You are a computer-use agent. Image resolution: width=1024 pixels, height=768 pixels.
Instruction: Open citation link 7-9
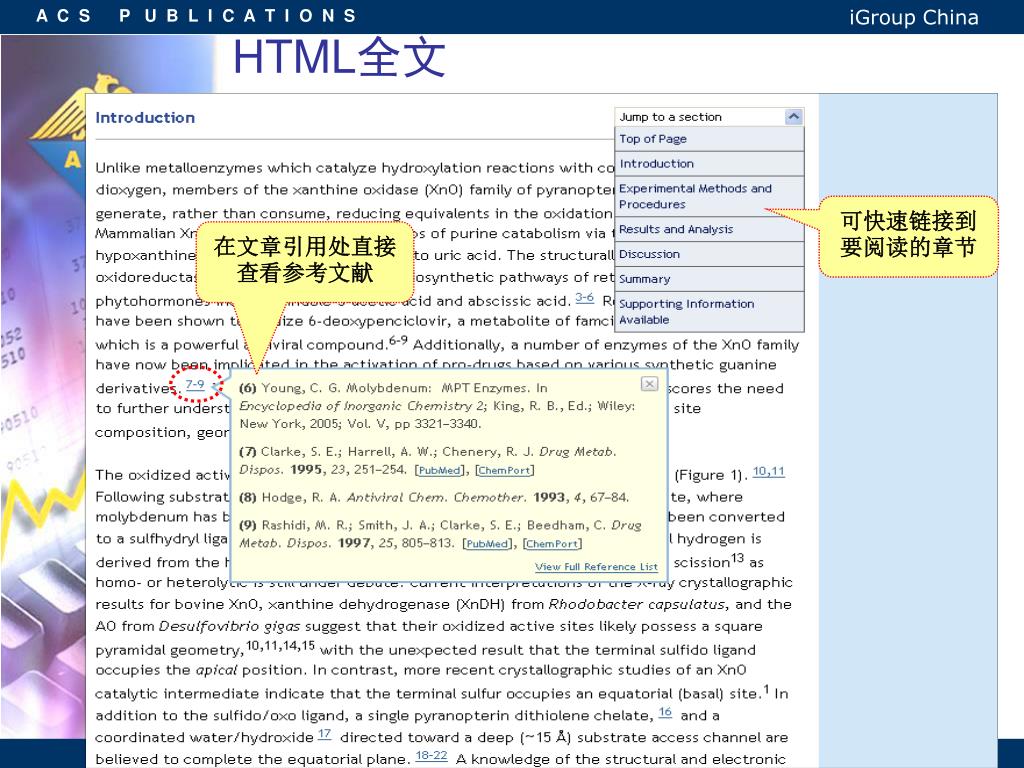pos(195,385)
